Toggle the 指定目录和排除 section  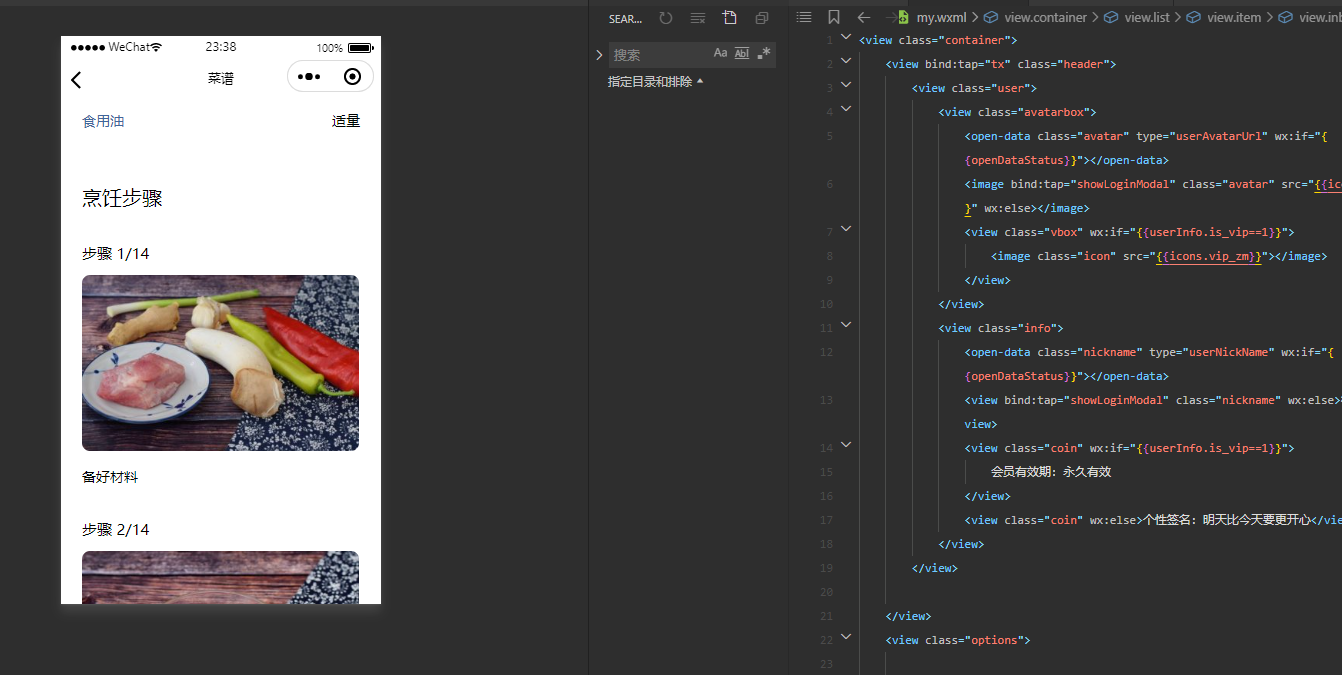click(655, 82)
